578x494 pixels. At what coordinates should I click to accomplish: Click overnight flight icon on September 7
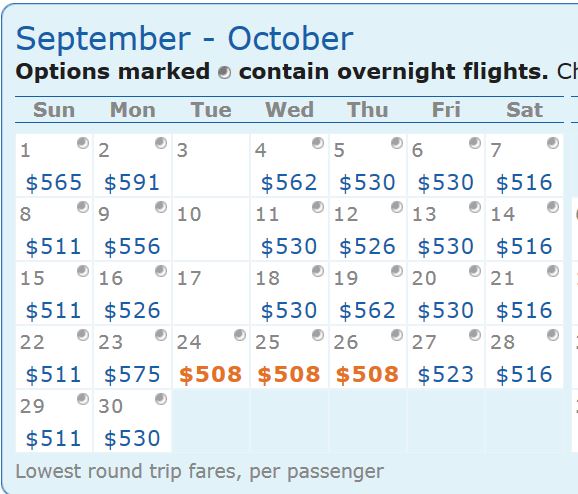tap(553, 143)
